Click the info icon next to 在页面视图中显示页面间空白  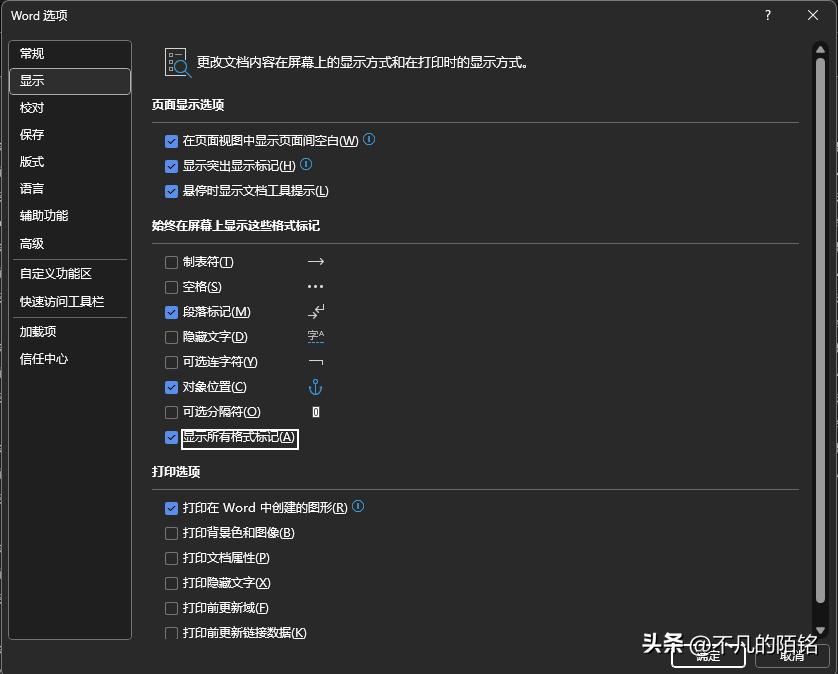[x=368, y=140]
